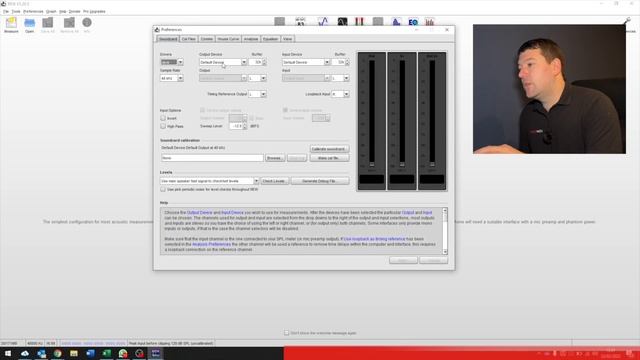
Task: Open the EQ tool icon
Action: point(413,22)
